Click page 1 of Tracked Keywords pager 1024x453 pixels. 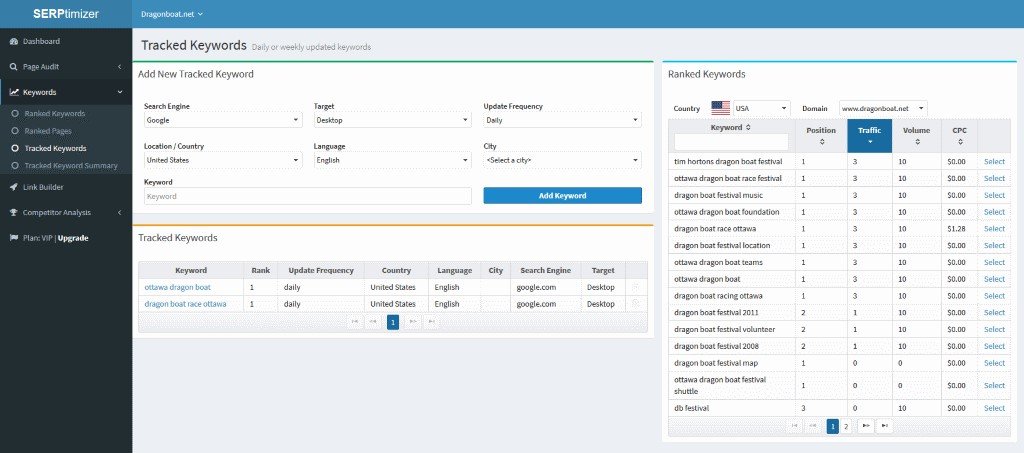tap(392, 322)
